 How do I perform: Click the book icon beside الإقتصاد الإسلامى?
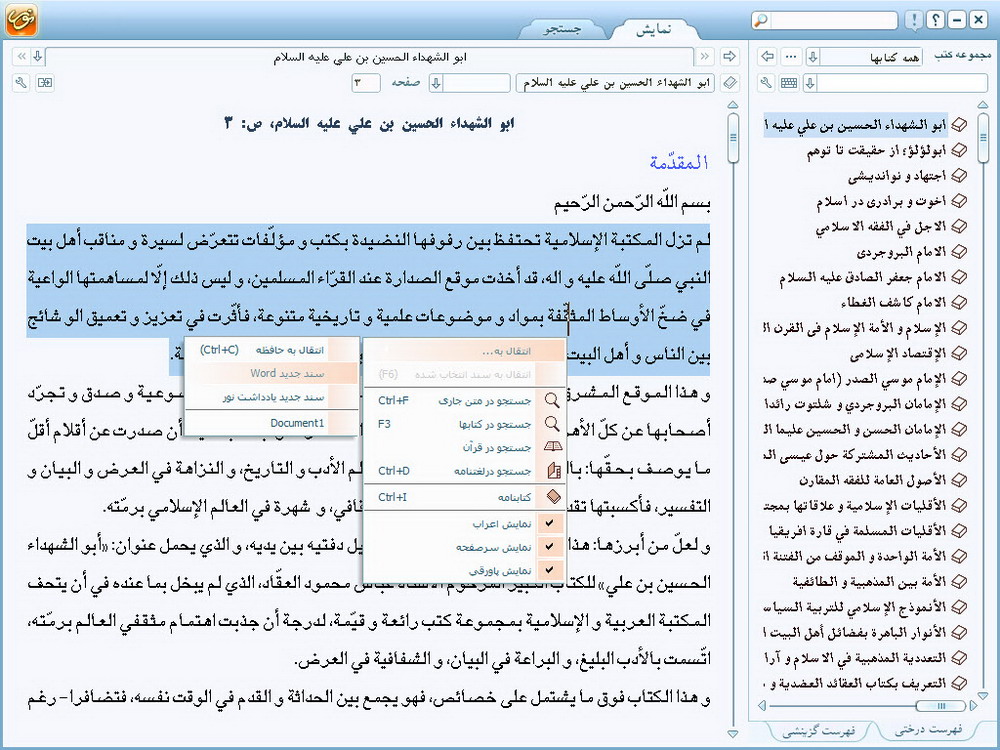coord(958,353)
